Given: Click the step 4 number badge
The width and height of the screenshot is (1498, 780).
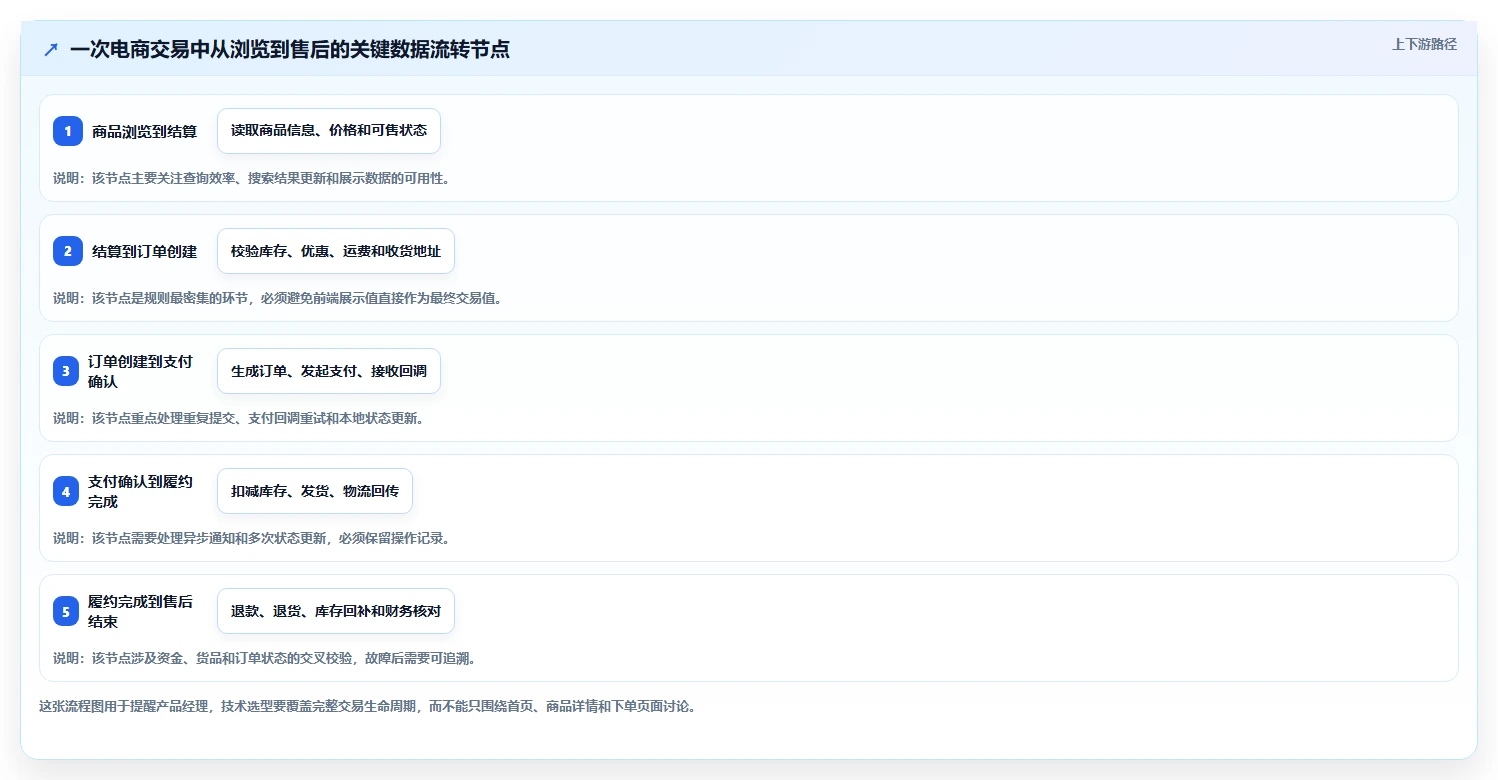Looking at the screenshot, I should pos(66,491).
